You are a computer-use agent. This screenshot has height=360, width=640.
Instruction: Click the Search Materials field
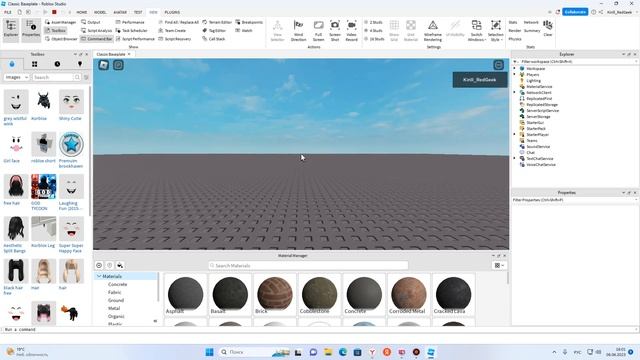pos(308,265)
